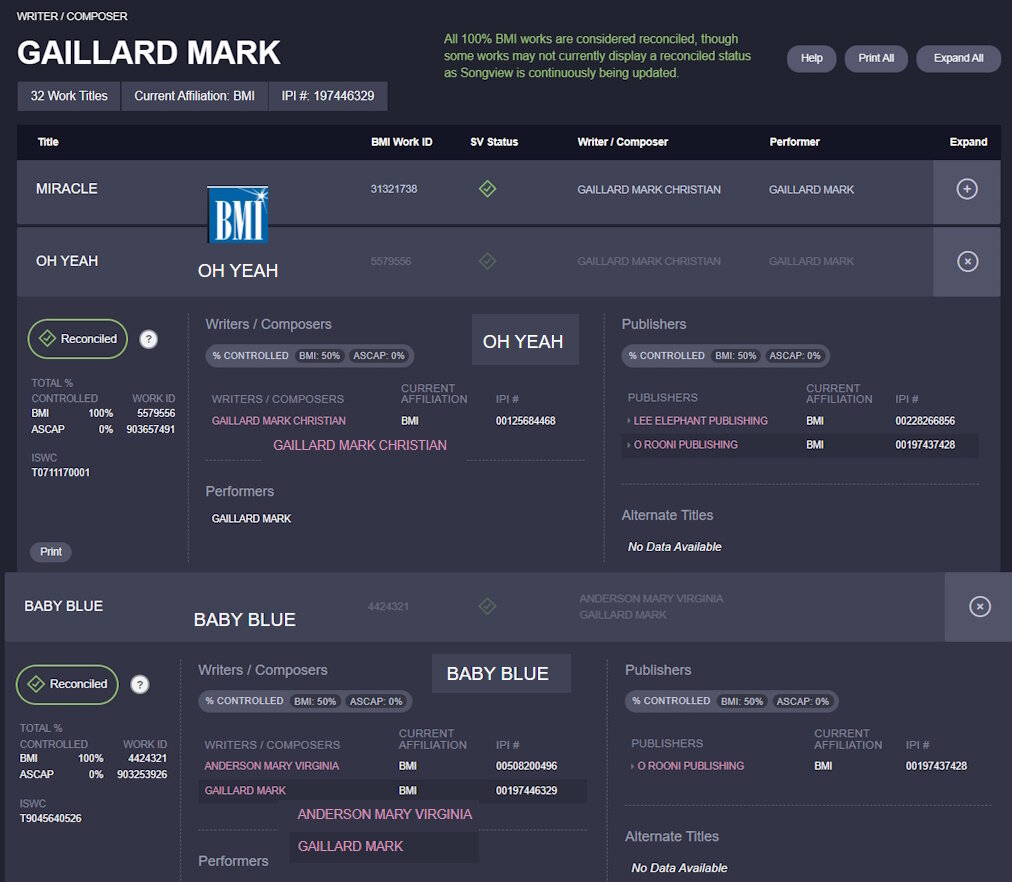Click BABY BLUE publishers % CONTROLLED pill
The width and height of the screenshot is (1012, 882).
coord(731,701)
